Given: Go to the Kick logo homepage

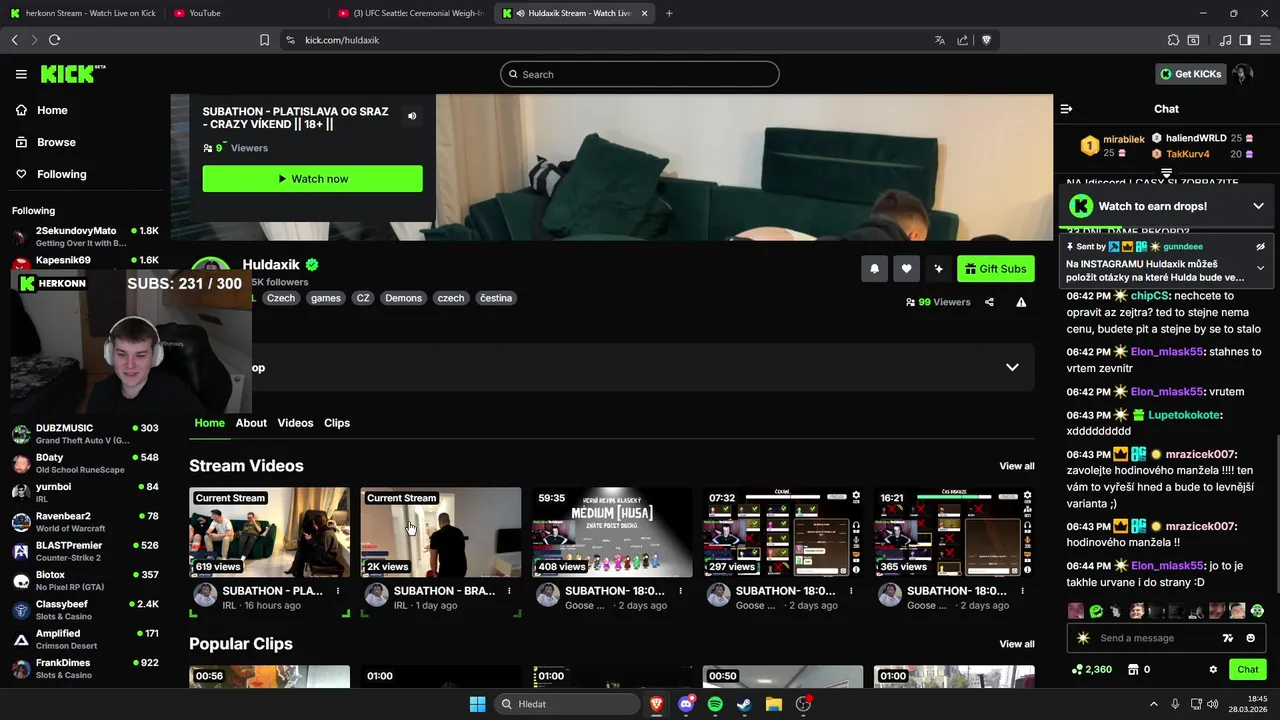Looking at the screenshot, I should (x=71, y=74).
